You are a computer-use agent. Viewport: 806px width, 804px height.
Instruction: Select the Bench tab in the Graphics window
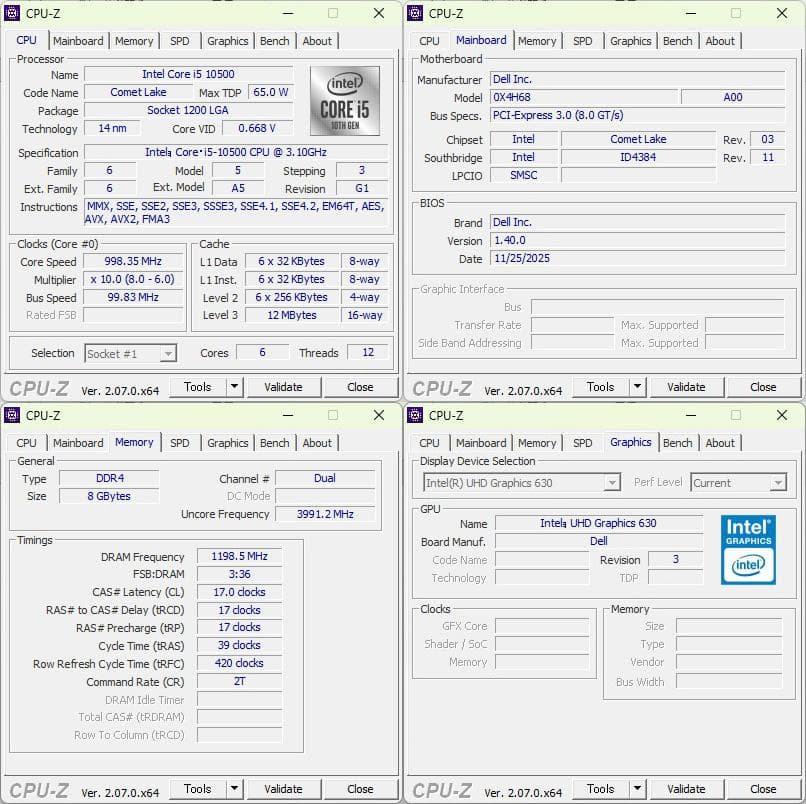pos(677,443)
